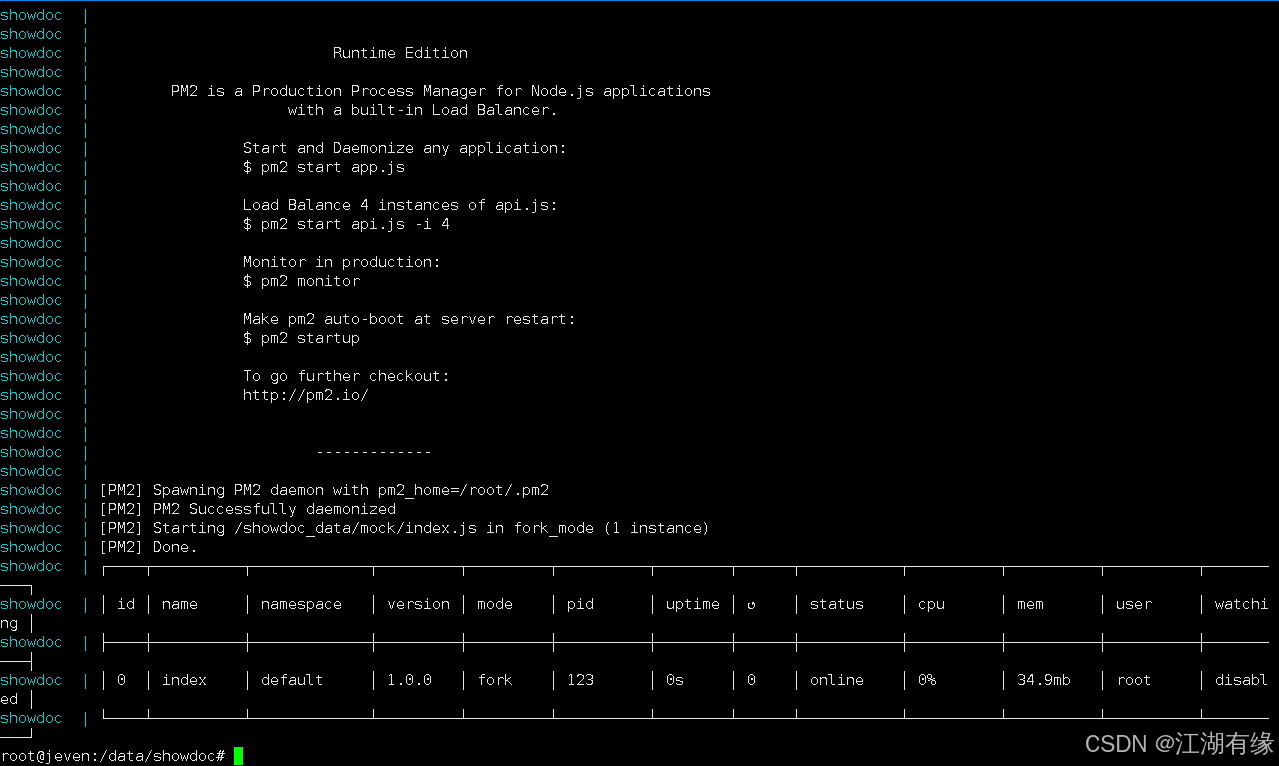This screenshot has height=766, width=1279.
Task: Click the green terminal cursor block
Action: [238, 756]
